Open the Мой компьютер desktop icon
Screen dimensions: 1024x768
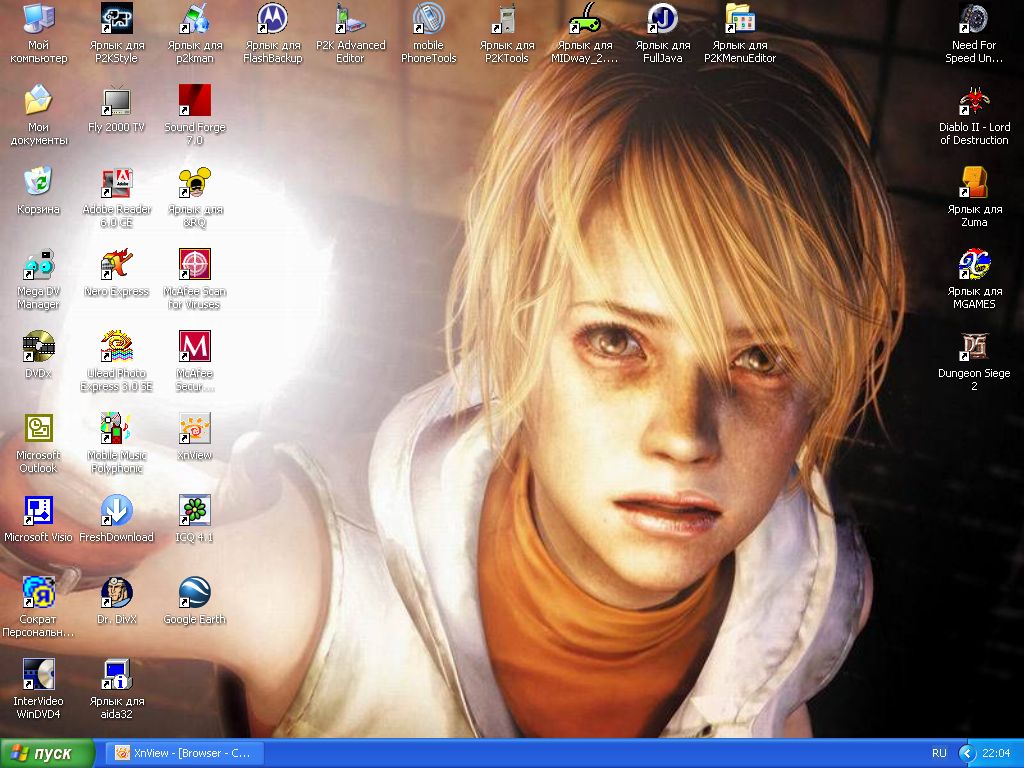point(38,18)
